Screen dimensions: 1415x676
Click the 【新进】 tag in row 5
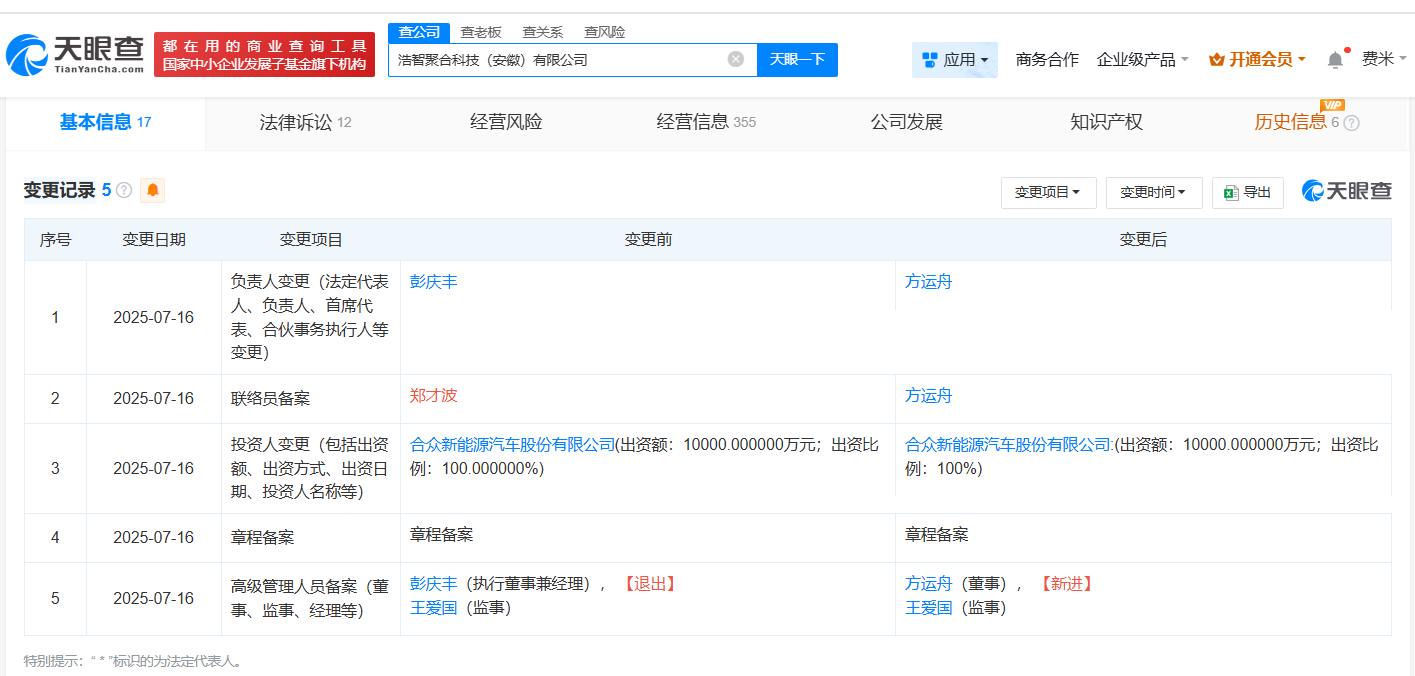(x=1066, y=584)
